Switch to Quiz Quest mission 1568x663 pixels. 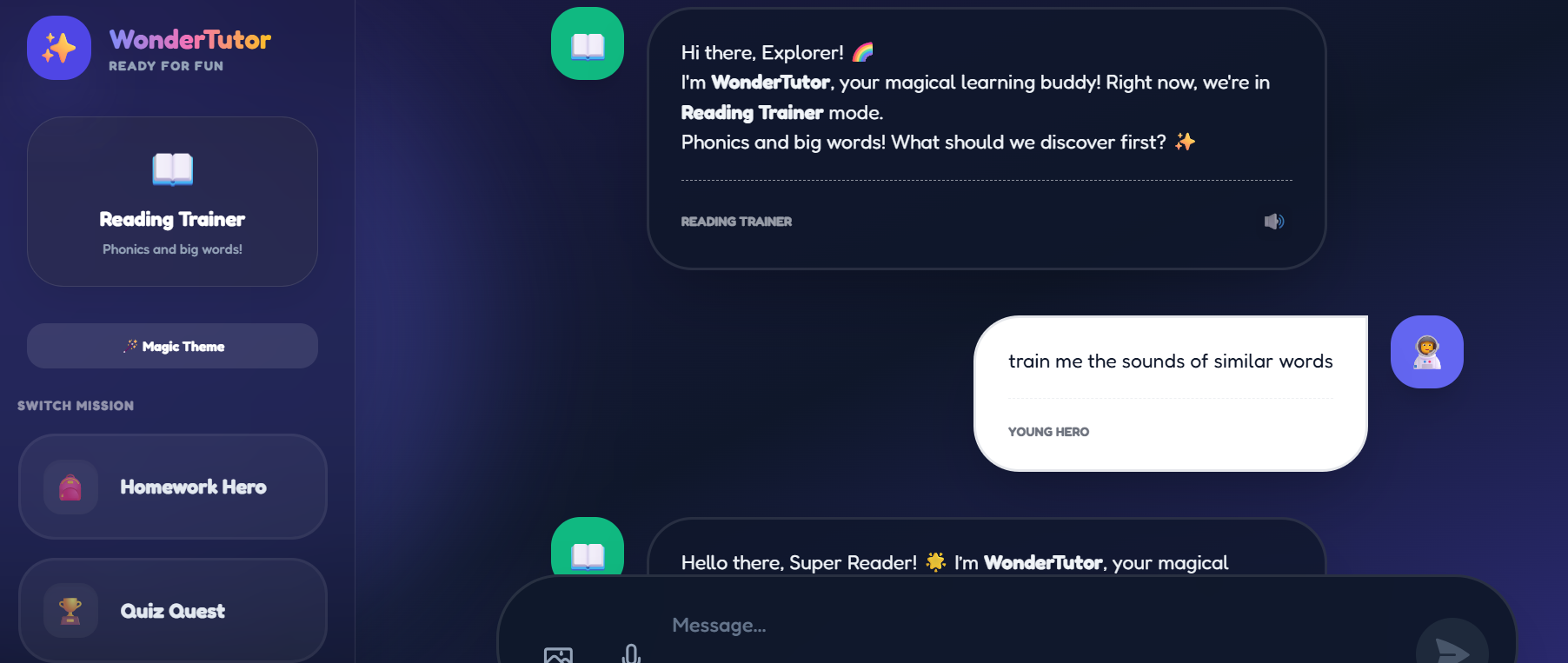click(x=172, y=610)
